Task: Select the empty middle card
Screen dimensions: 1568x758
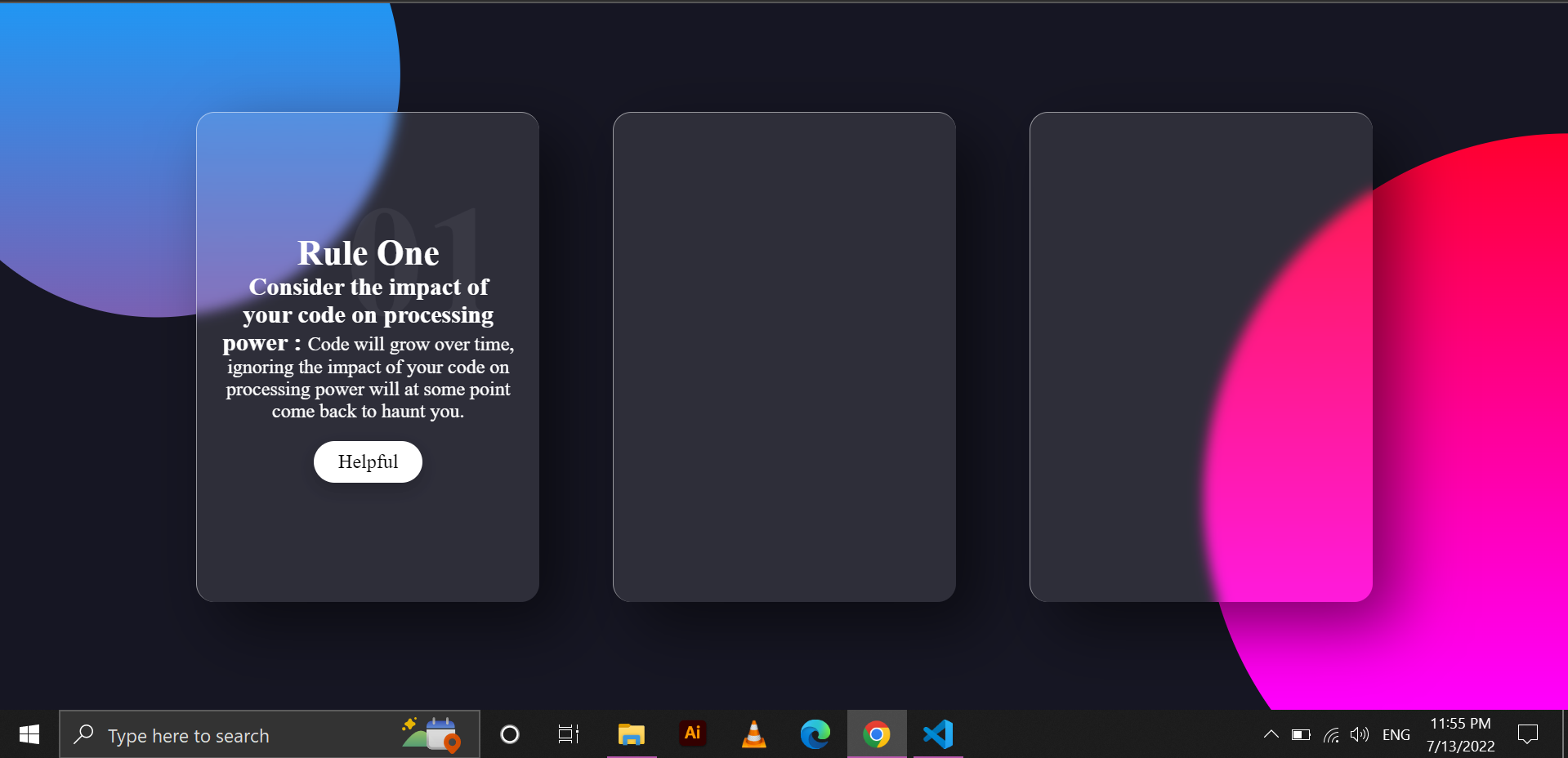Action: click(x=784, y=357)
